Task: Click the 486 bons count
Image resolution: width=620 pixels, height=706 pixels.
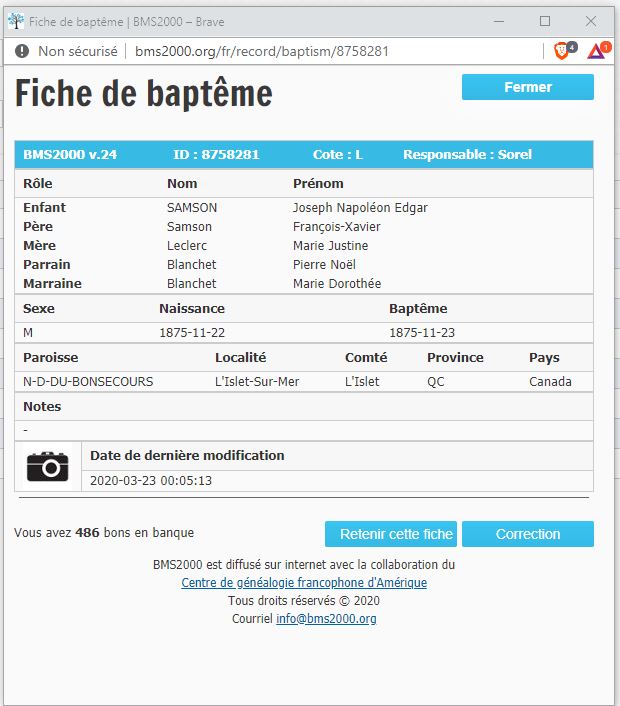Action: coord(87,532)
